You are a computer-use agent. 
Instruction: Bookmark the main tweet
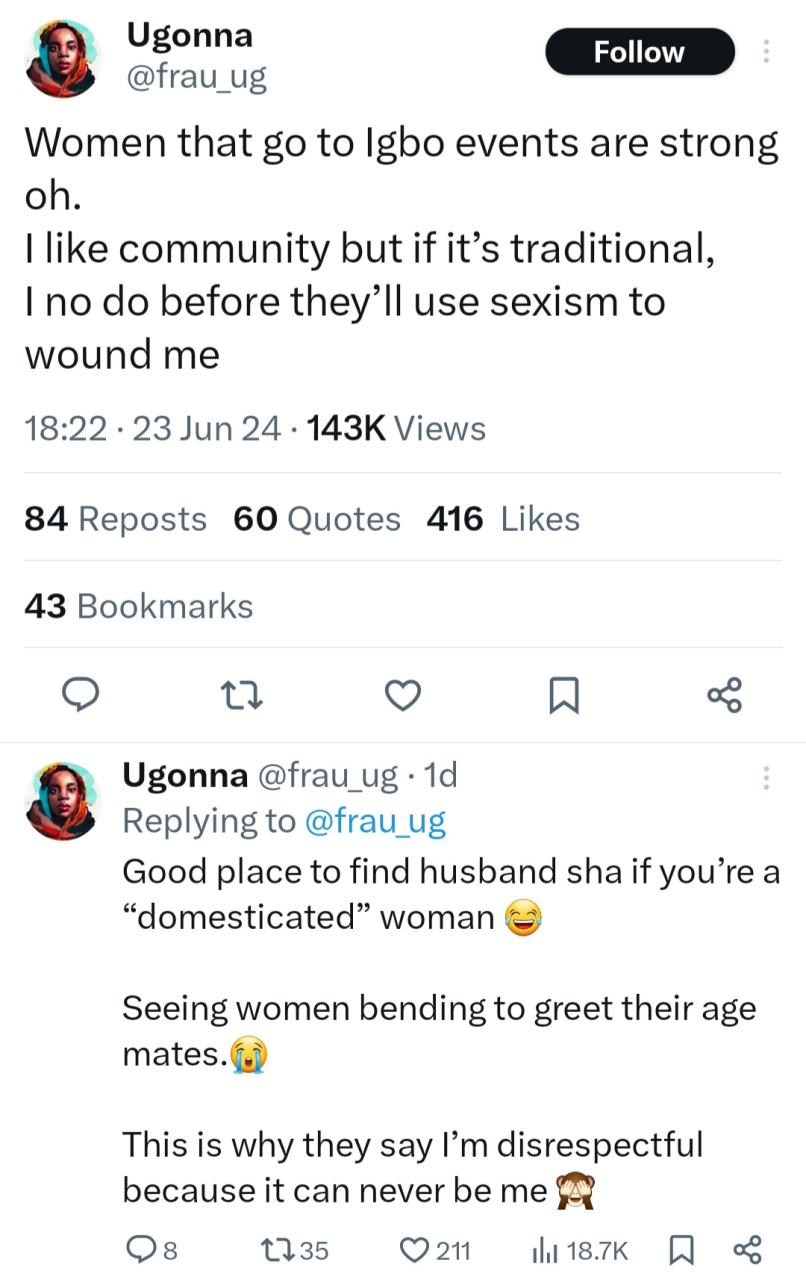pyautogui.click(x=564, y=694)
